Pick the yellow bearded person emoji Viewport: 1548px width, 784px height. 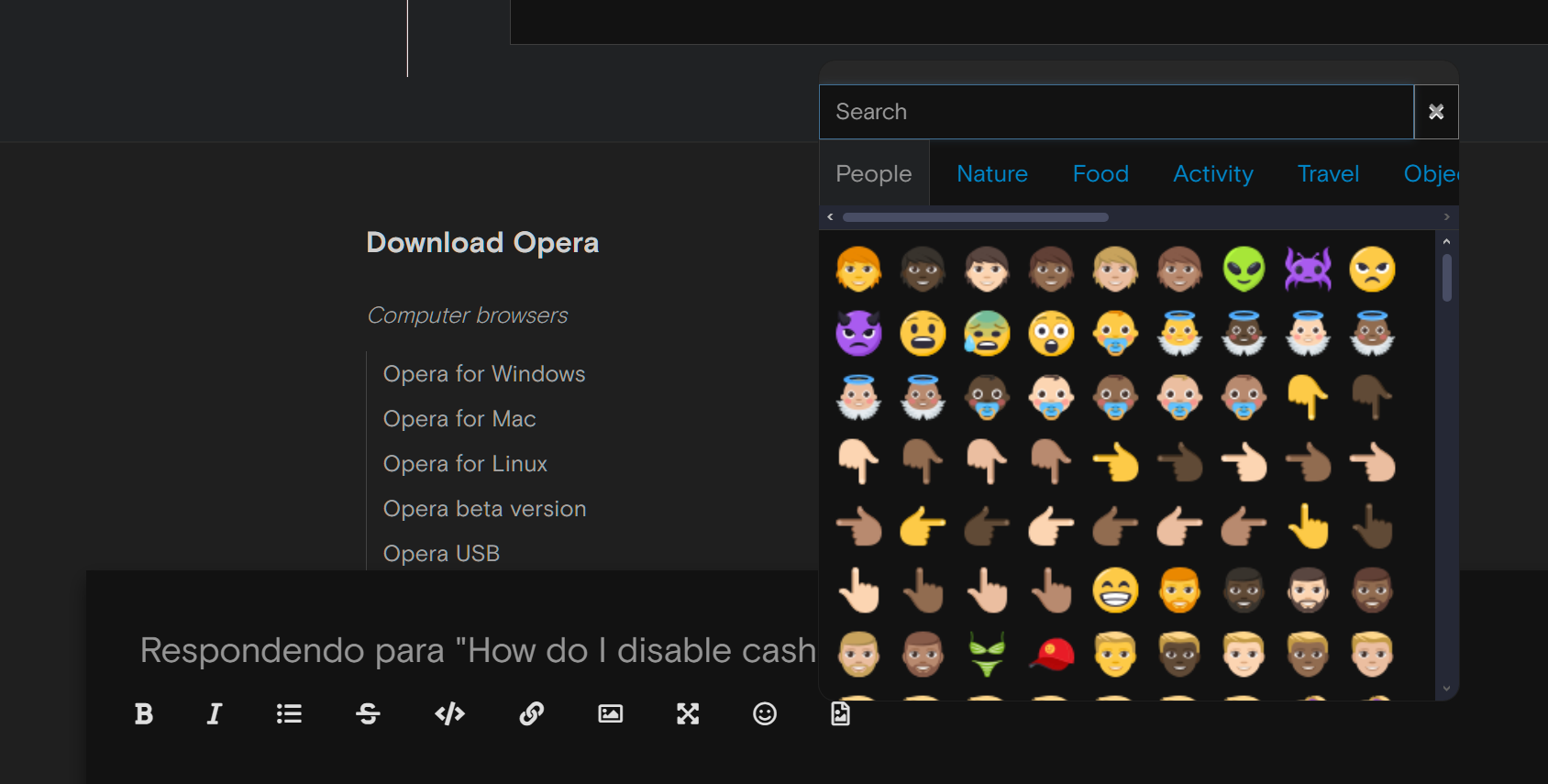pos(1179,591)
